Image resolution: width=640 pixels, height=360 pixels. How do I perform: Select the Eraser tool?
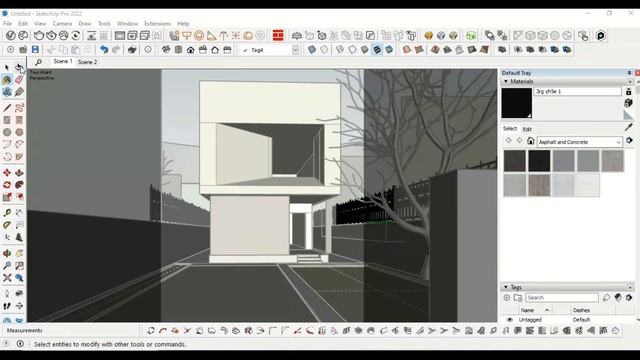click(19, 80)
